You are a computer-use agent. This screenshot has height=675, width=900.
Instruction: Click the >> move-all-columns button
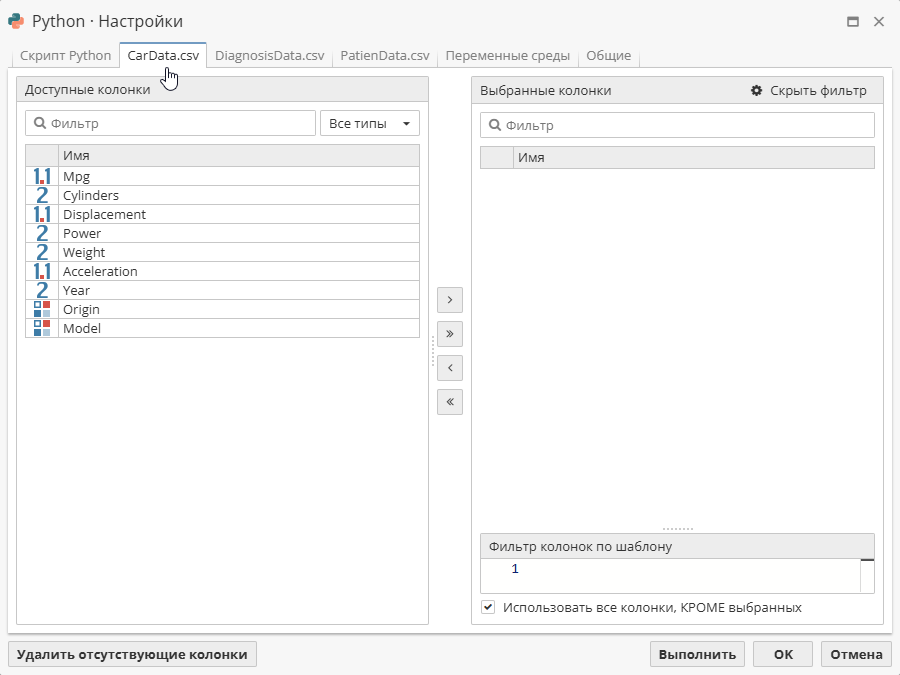point(449,333)
